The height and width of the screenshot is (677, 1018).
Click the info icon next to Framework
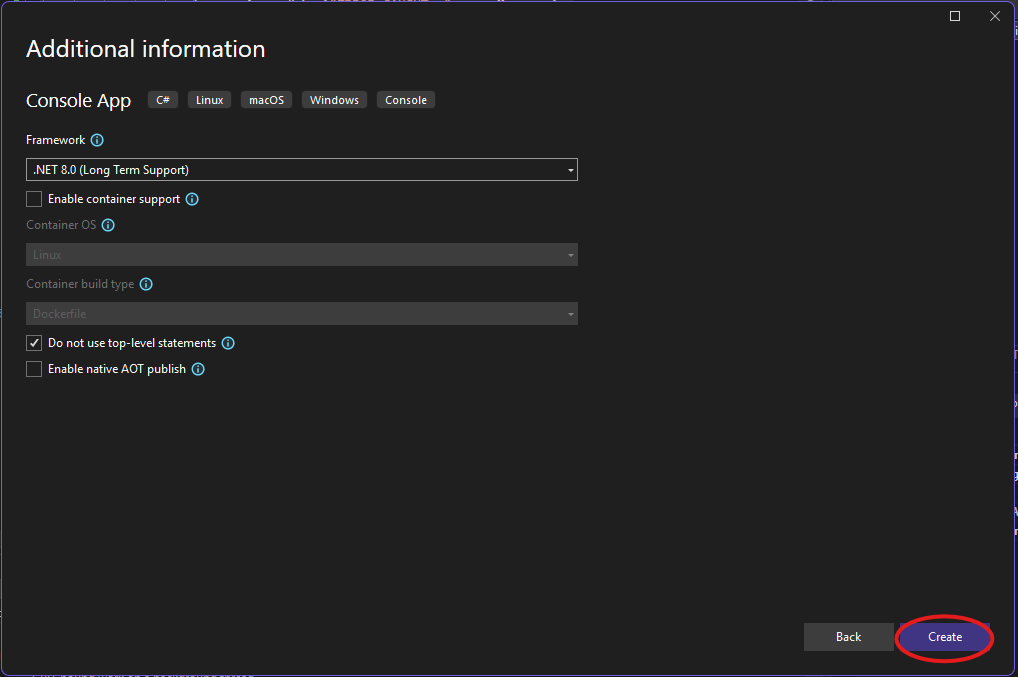click(x=97, y=141)
